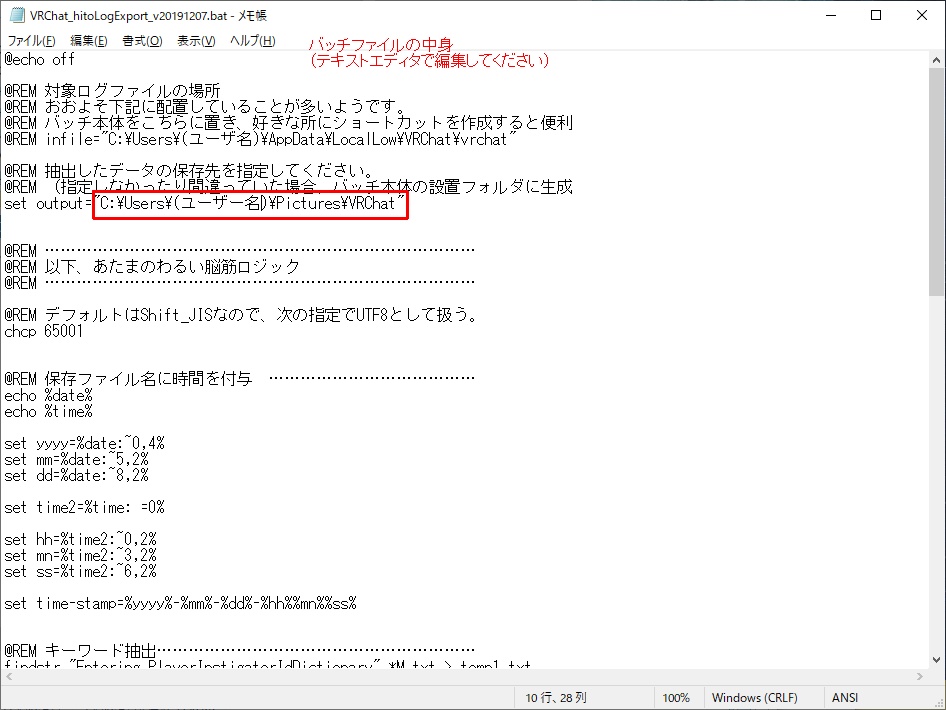Image resolution: width=946 pixels, height=710 pixels.
Task: Click the title 'VRChat_hitoLogExport_v20191207.bat - メモ帳'
Action: click(x=148, y=16)
